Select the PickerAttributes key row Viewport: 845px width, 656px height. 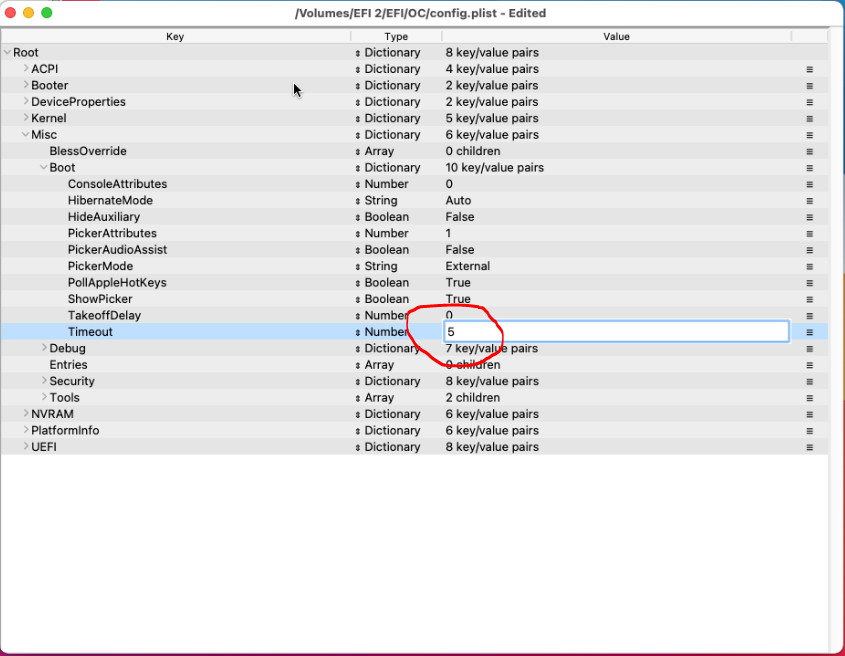tap(112, 233)
